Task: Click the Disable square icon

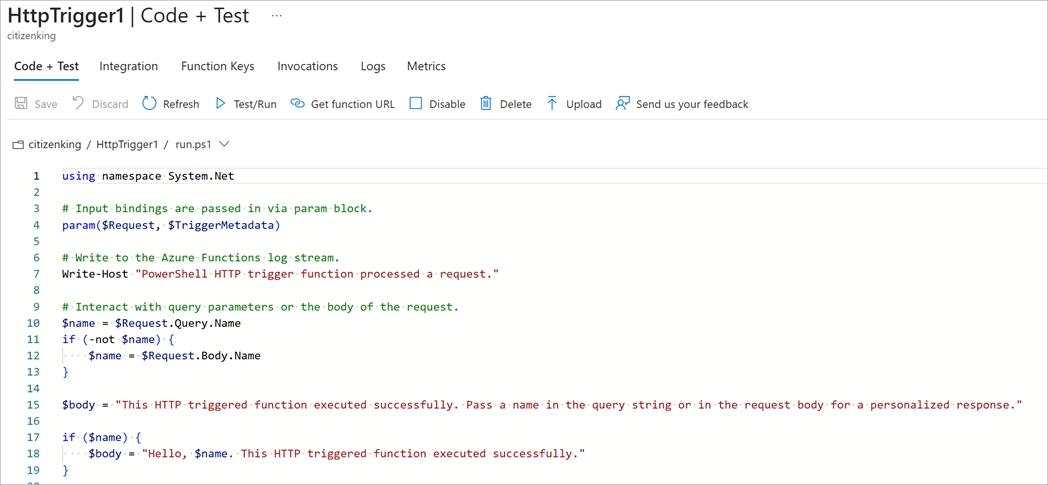Action: tap(416, 104)
